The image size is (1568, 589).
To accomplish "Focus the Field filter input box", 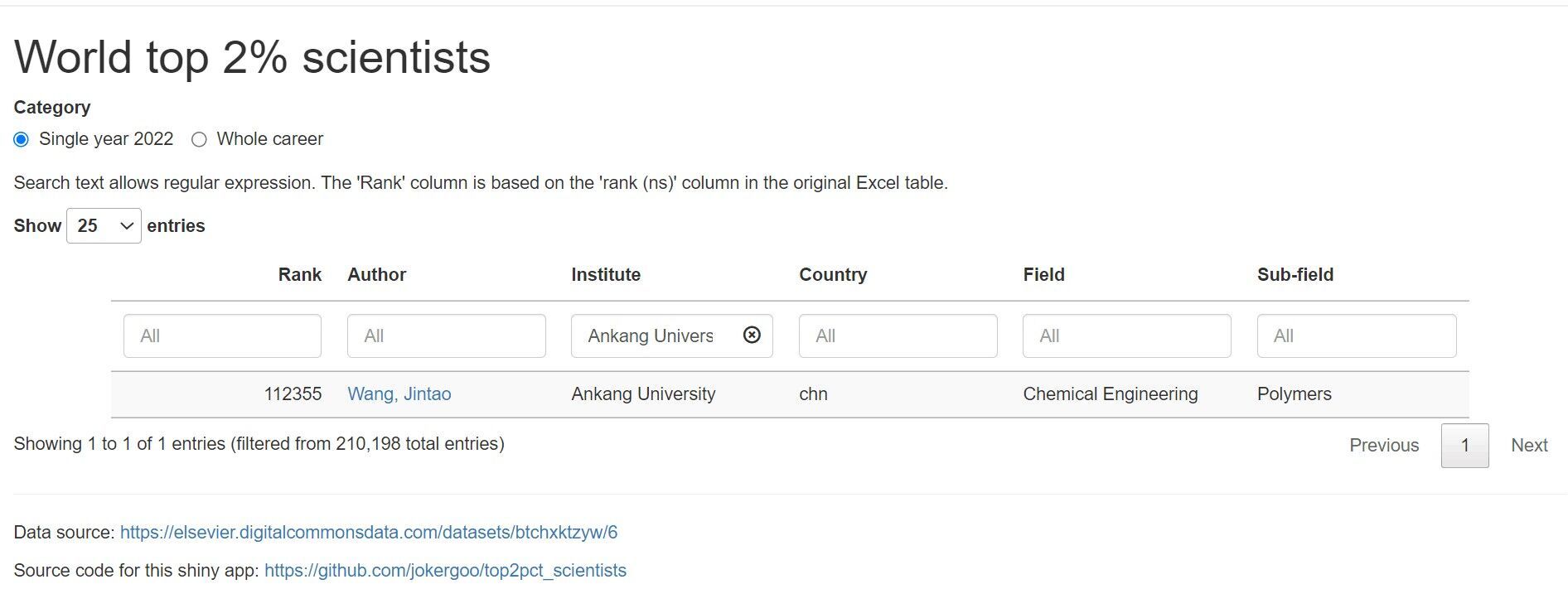I will [1126, 336].
